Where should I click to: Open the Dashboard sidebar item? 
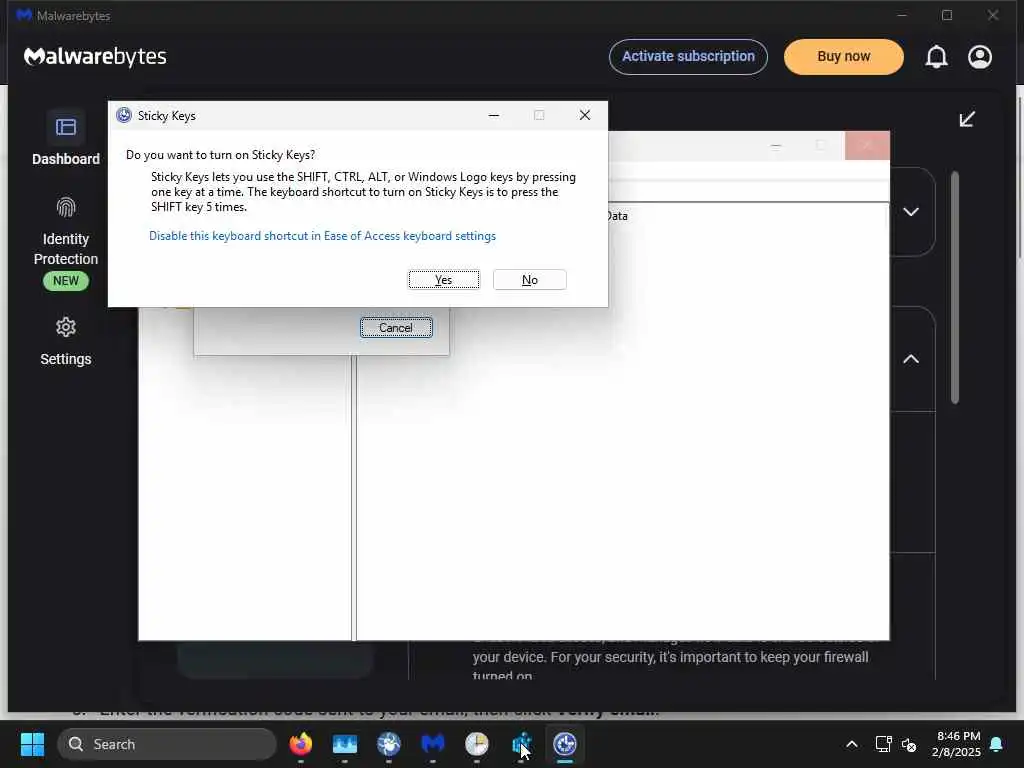pyautogui.click(x=66, y=138)
